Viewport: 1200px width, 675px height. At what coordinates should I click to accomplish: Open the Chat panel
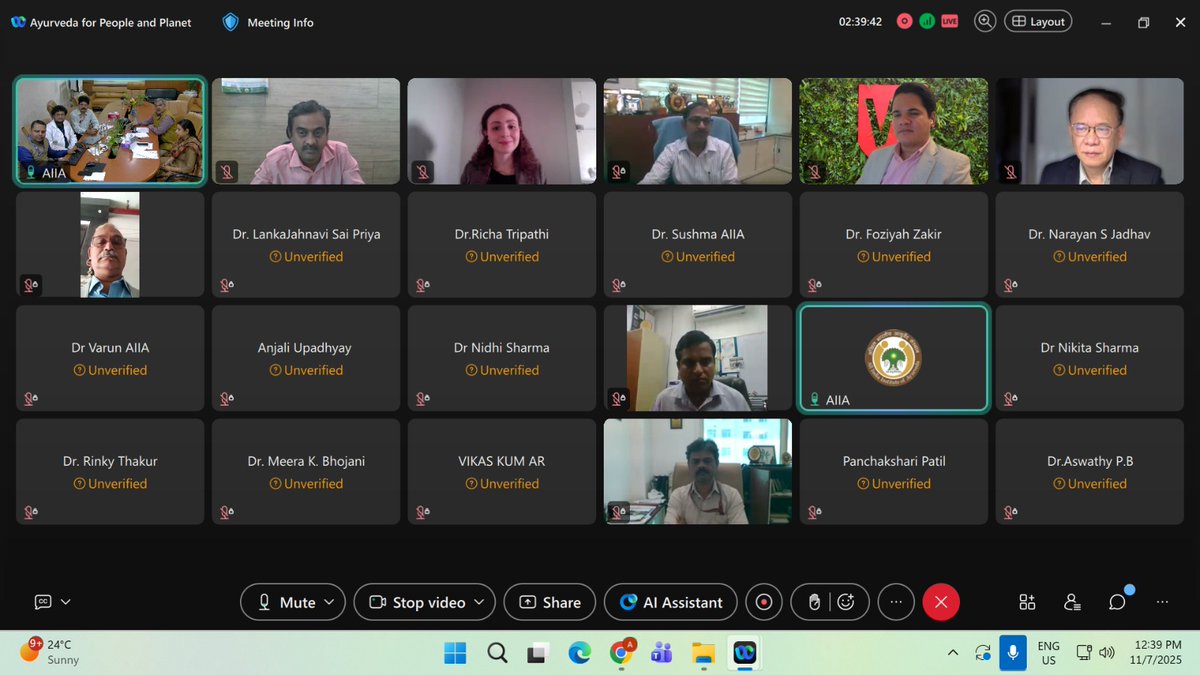coord(1116,602)
